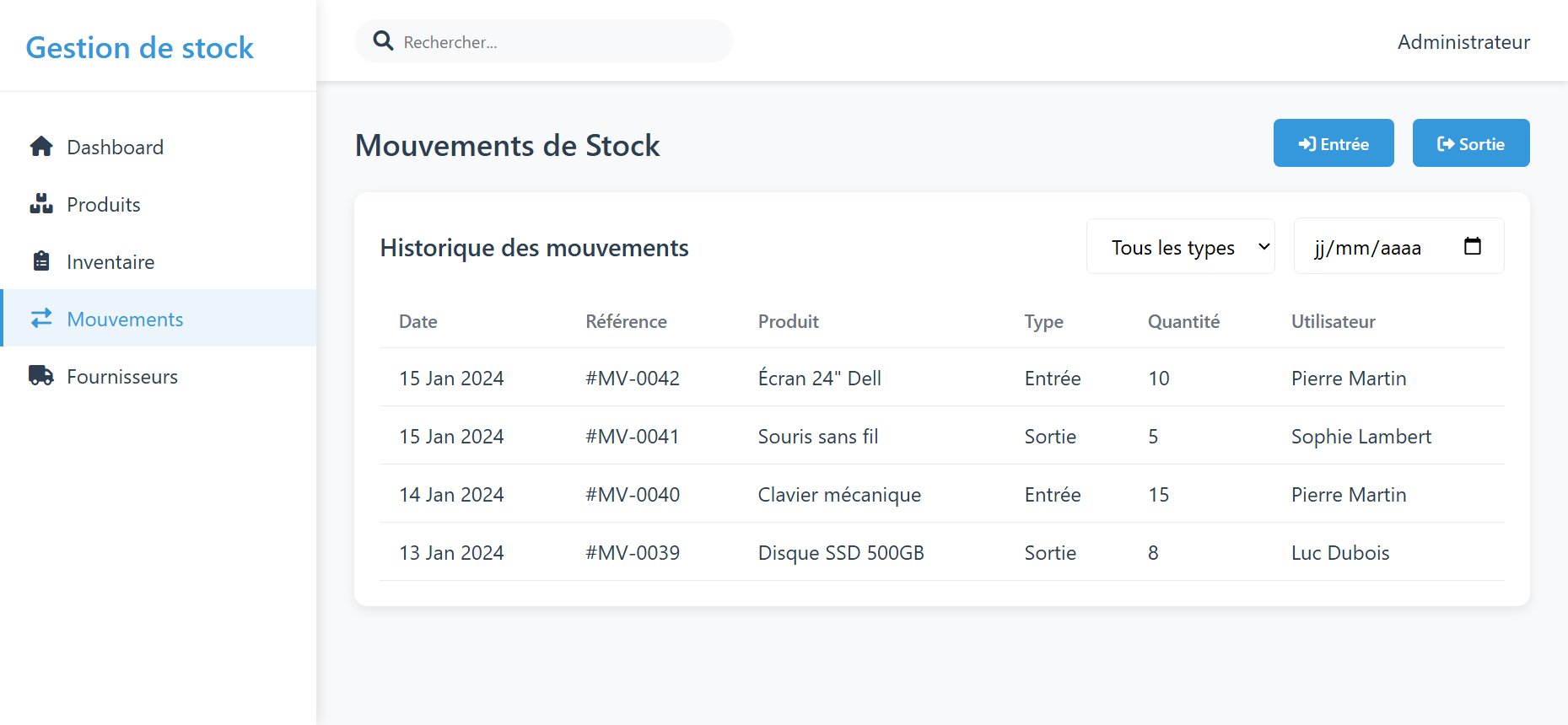Expand the 'Tous les types' dropdown
The image size is (1568, 725).
[1179, 247]
